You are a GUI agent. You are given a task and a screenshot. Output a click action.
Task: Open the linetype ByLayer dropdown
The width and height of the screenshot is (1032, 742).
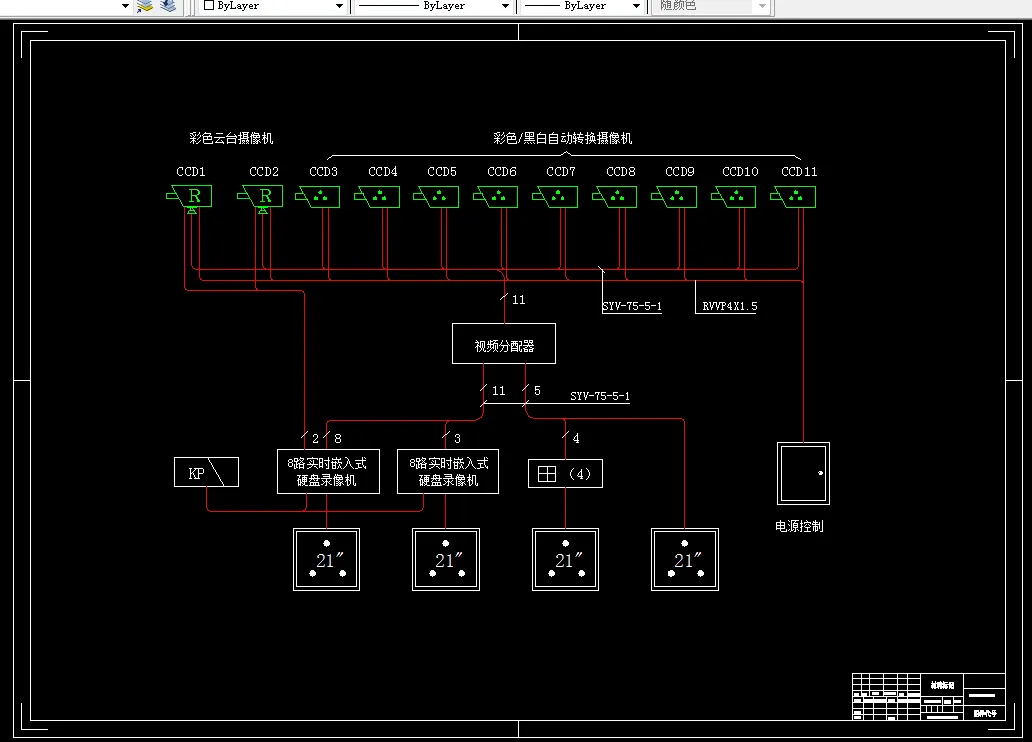click(x=434, y=6)
